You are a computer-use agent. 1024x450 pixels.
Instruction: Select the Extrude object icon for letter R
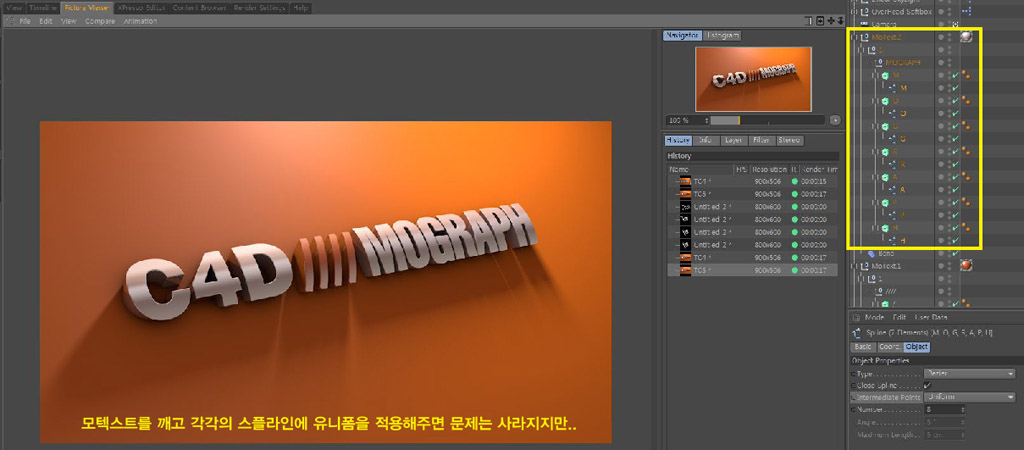pyautogui.click(x=885, y=152)
